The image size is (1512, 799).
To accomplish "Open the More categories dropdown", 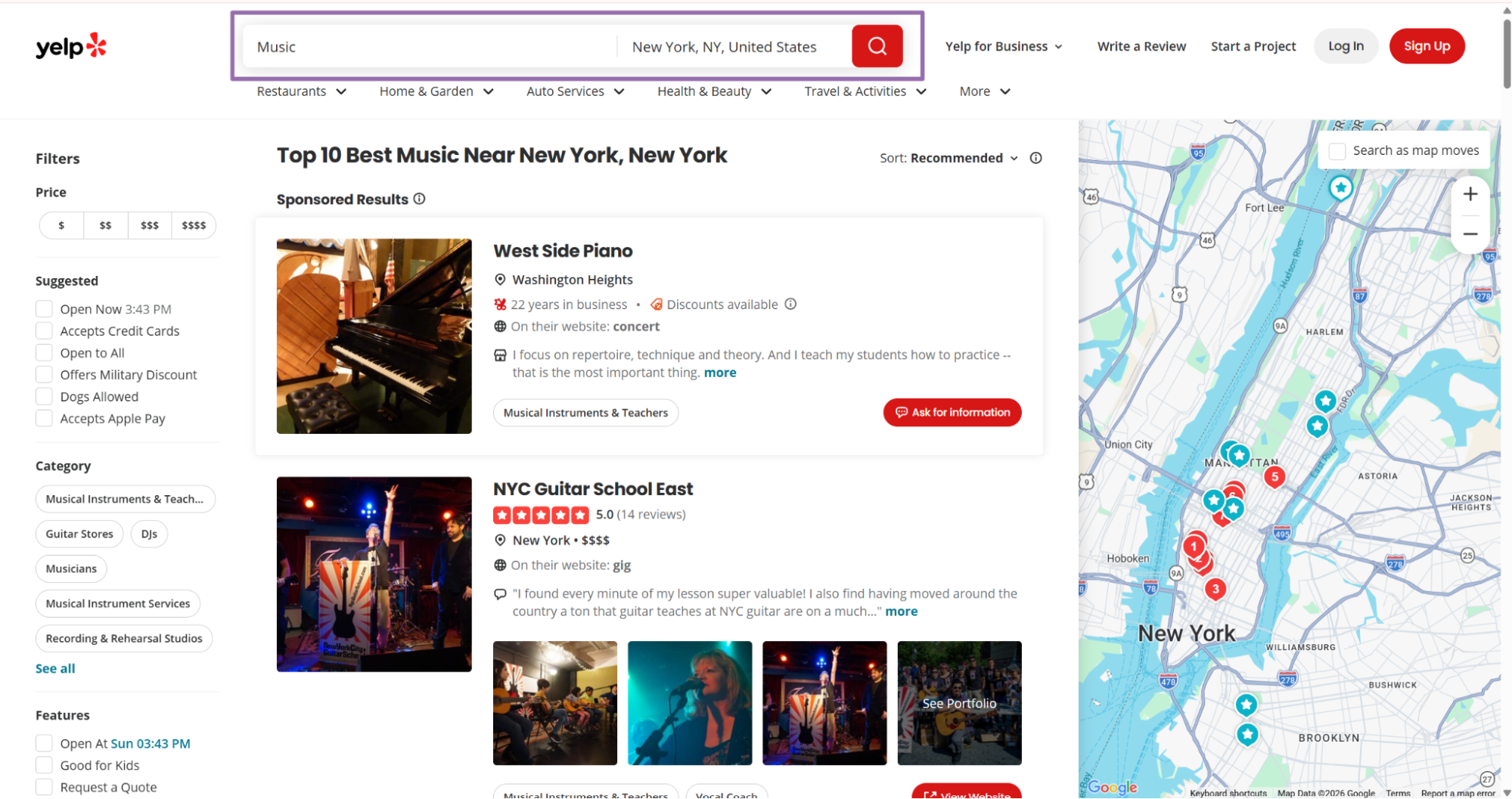I will [x=985, y=91].
